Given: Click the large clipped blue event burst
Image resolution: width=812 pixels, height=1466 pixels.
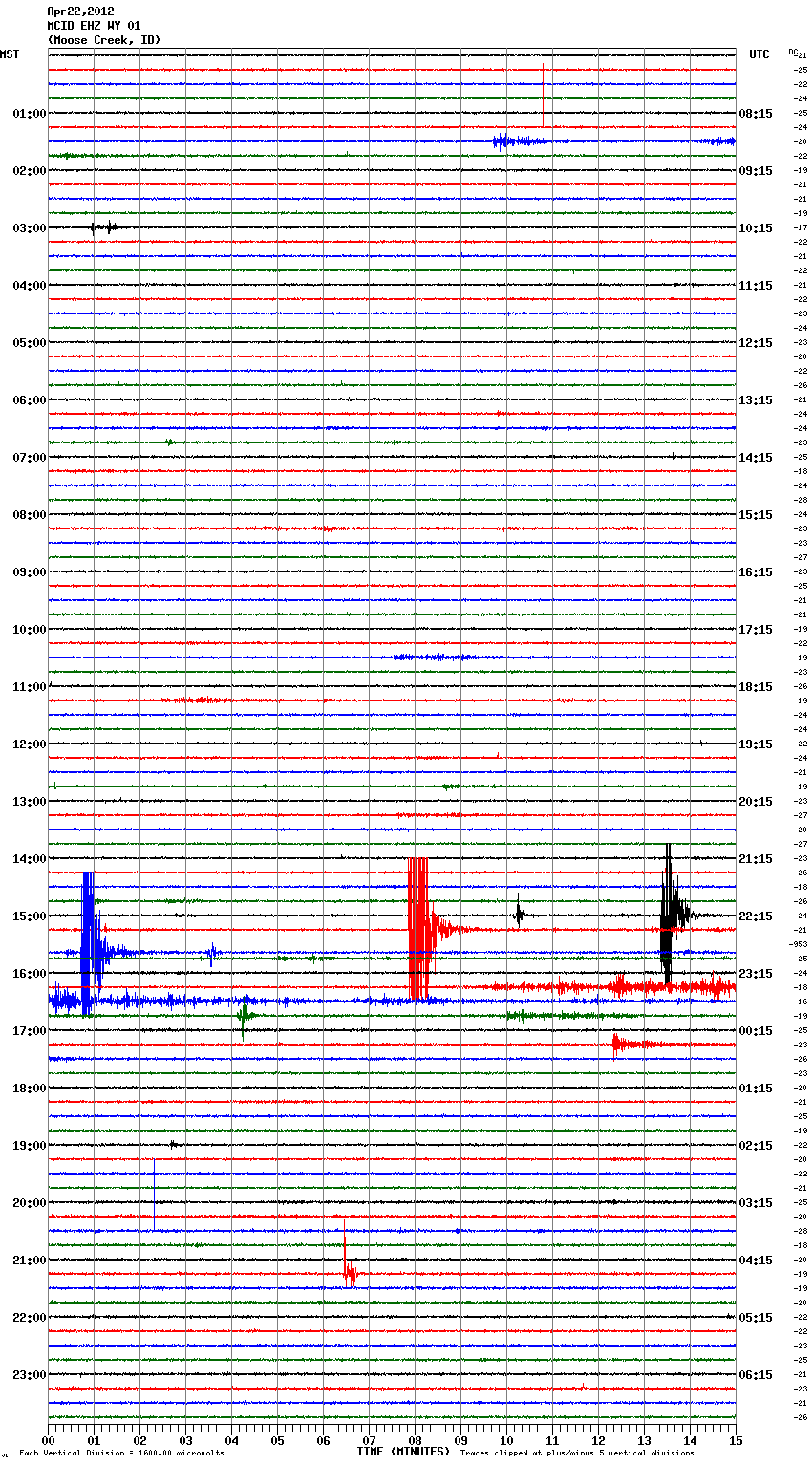Looking at the screenshot, I should click(x=90, y=942).
